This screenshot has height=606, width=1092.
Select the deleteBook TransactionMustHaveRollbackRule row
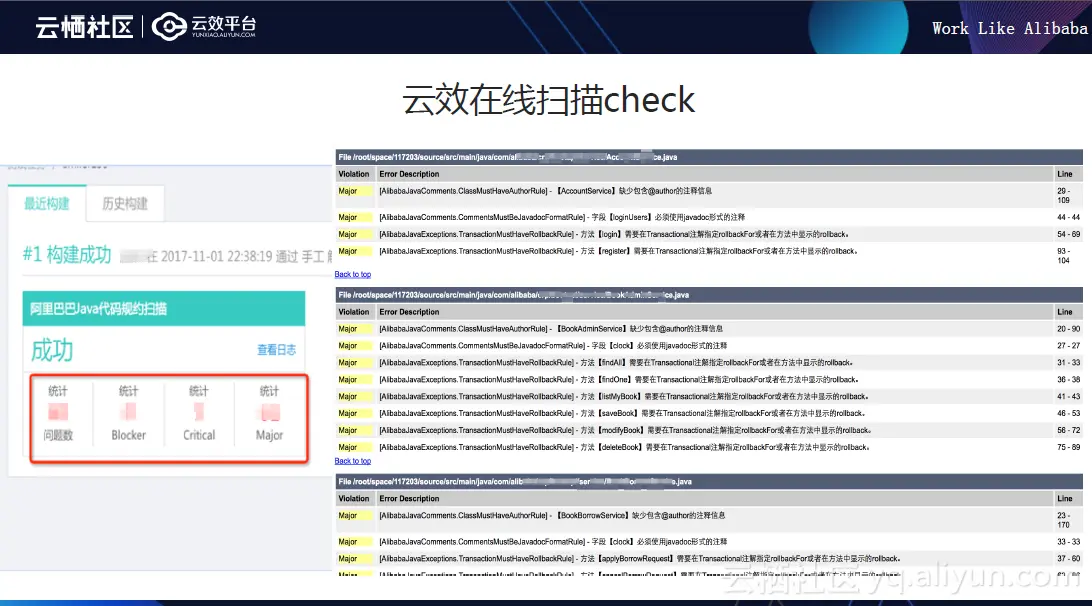point(709,447)
